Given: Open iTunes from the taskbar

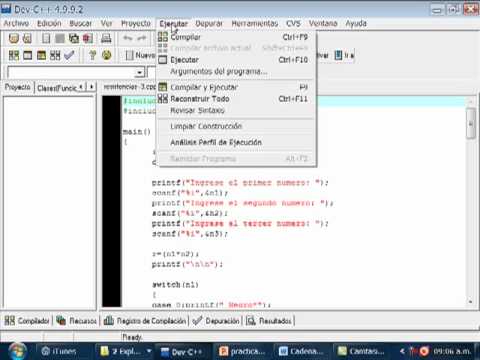Looking at the screenshot, I should [59, 351].
